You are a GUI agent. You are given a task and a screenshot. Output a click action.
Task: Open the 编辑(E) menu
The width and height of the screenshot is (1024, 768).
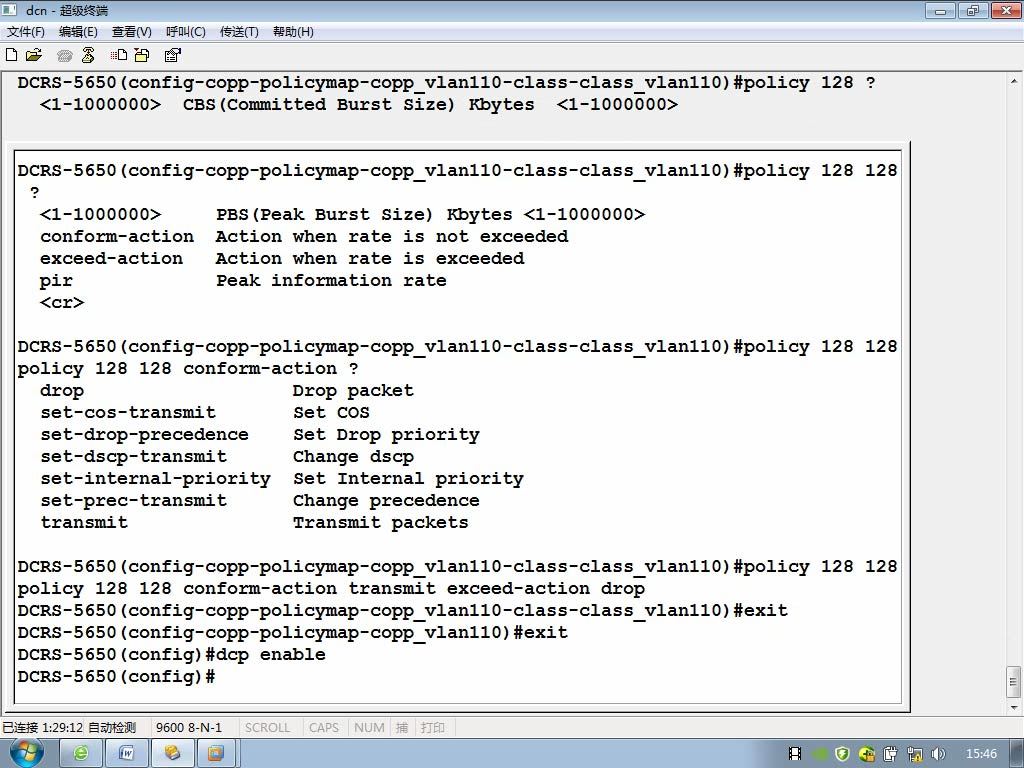point(78,32)
